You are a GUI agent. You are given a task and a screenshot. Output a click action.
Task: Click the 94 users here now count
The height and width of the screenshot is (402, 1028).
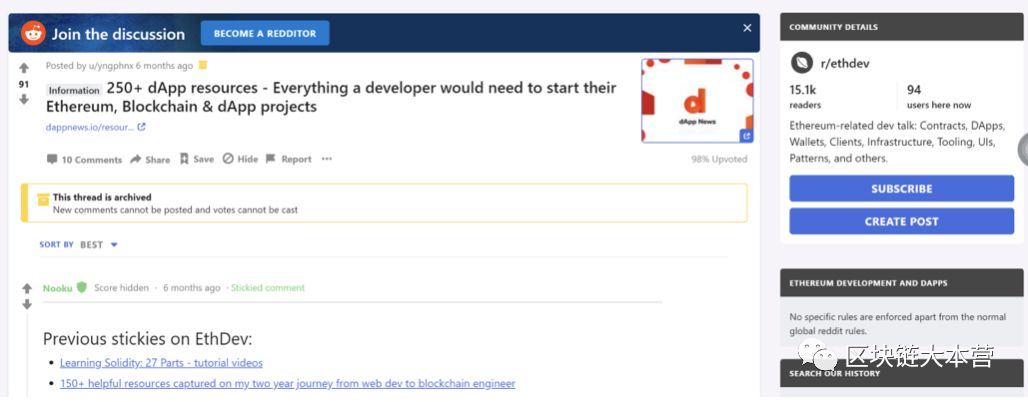click(x=939, y=96)
